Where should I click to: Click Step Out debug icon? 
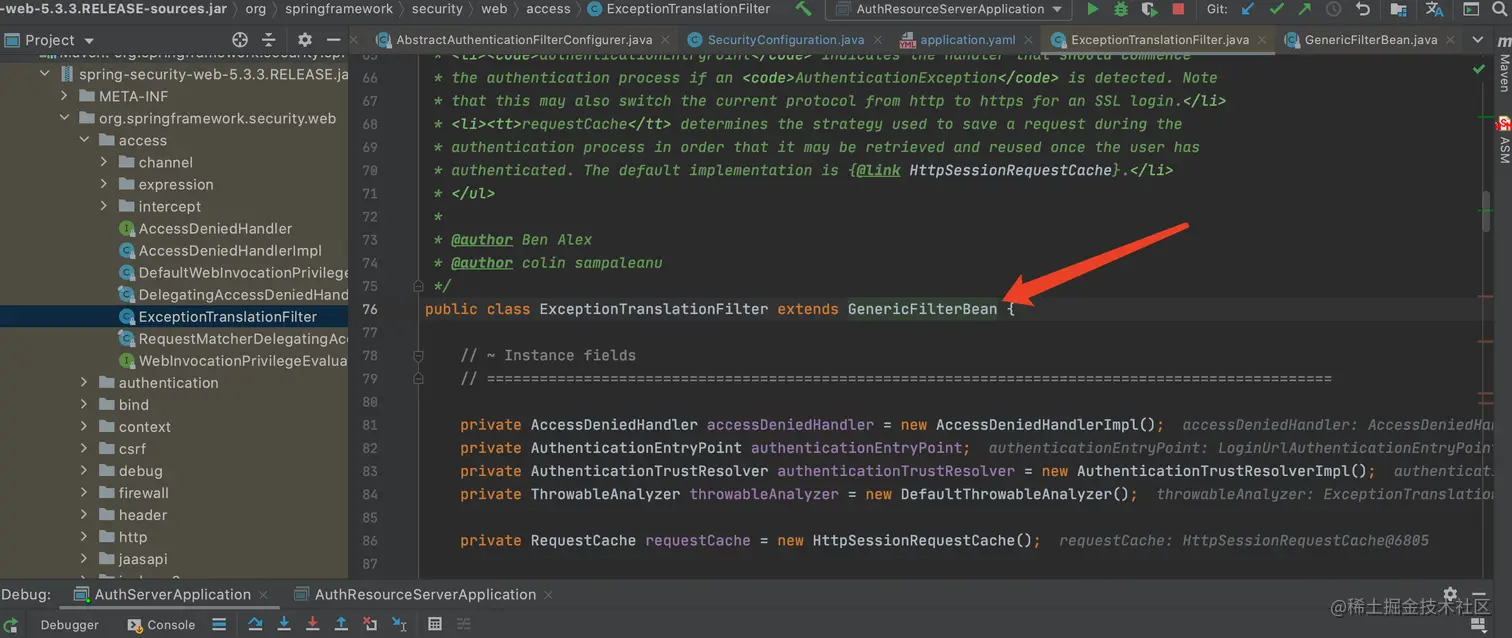(x=341, y=624)
